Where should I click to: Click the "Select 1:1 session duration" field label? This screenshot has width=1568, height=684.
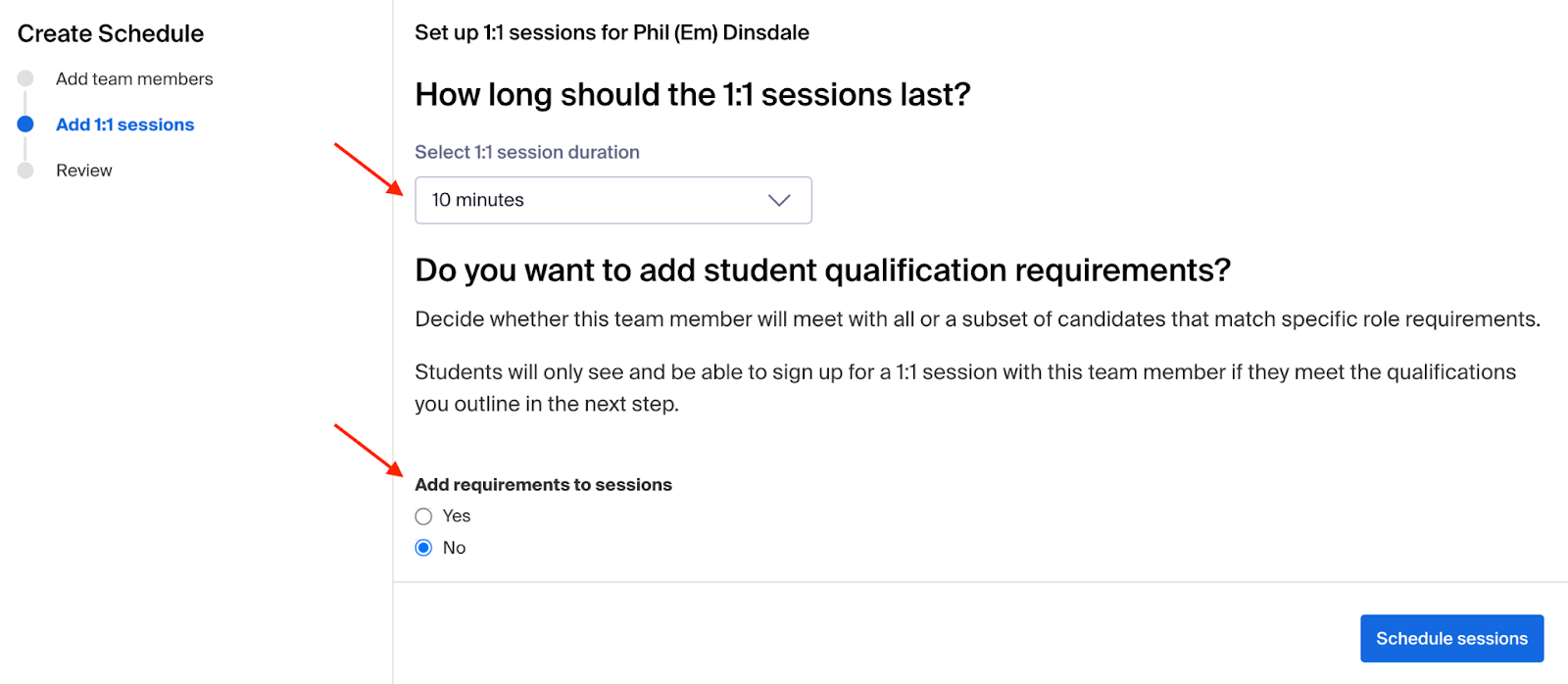(527, 152)
